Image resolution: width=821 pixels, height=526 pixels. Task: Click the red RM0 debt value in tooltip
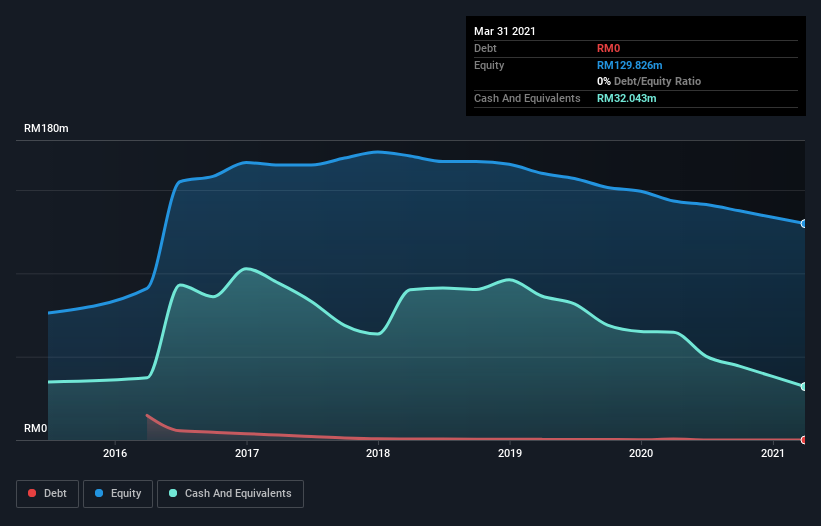608,48
